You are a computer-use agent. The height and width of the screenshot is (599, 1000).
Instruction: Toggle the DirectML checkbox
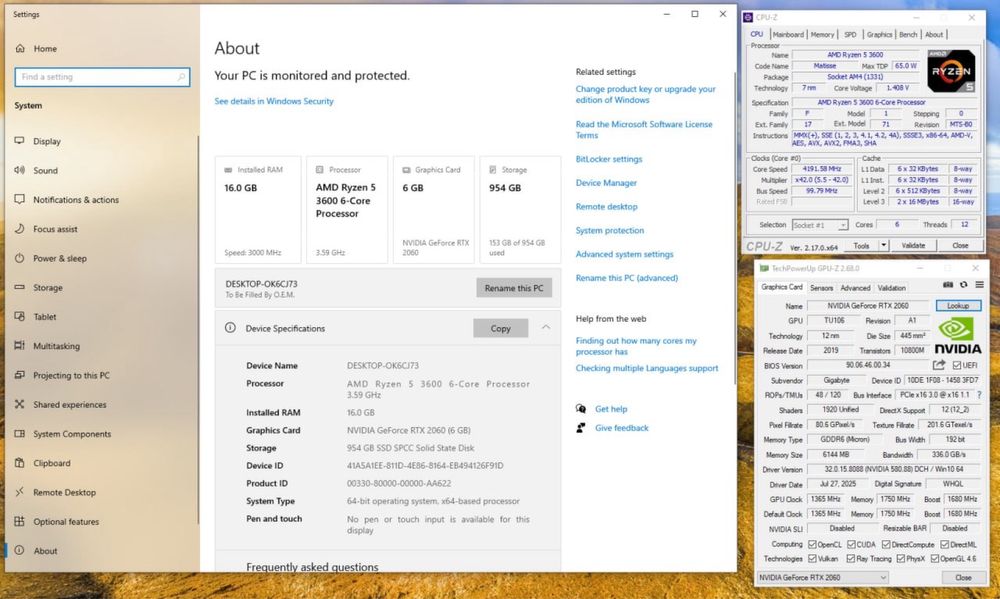pyautogui.click(x=945, y=545)
